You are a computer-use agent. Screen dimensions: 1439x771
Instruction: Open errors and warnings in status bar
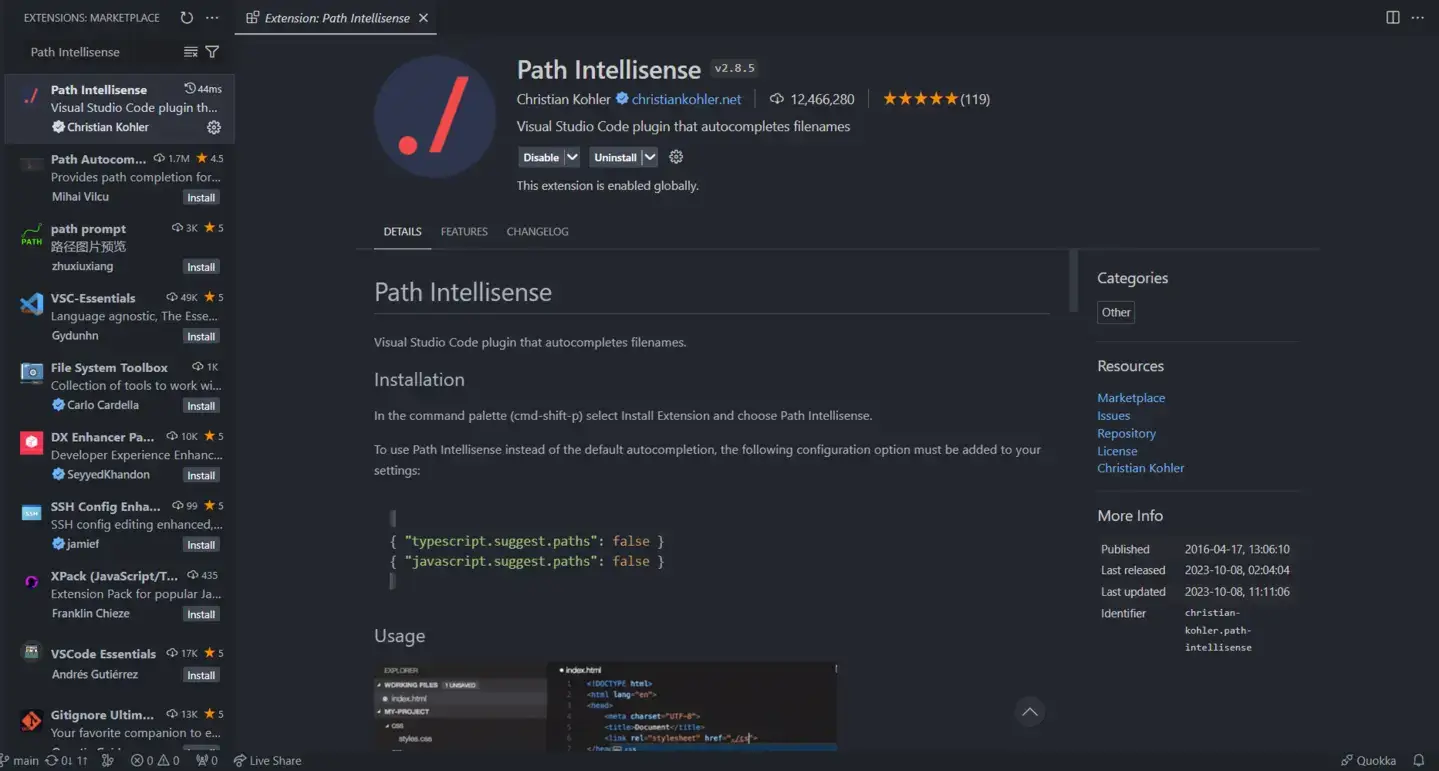[155, 760]
